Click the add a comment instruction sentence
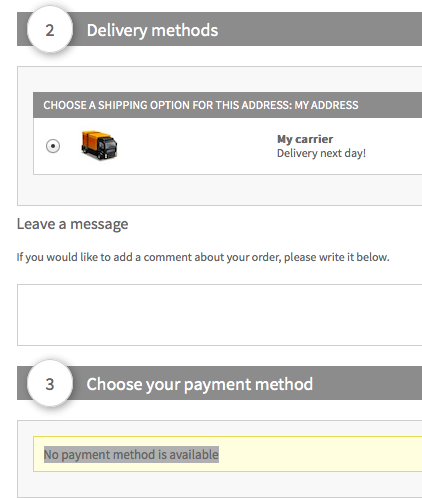Viewport: 422px width, 498px height. click(x=203, y=257)
